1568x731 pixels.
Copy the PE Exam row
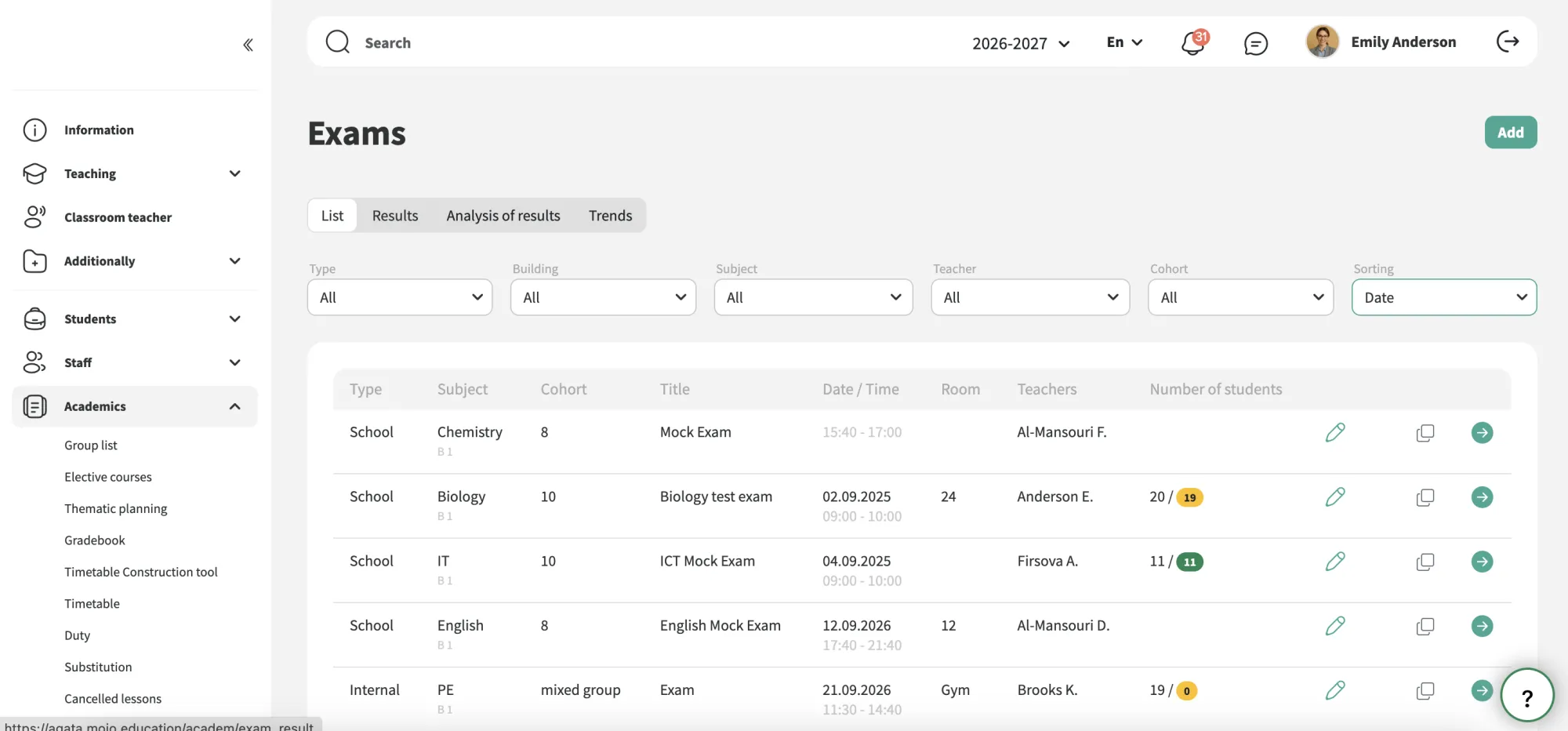point(1425,691)
